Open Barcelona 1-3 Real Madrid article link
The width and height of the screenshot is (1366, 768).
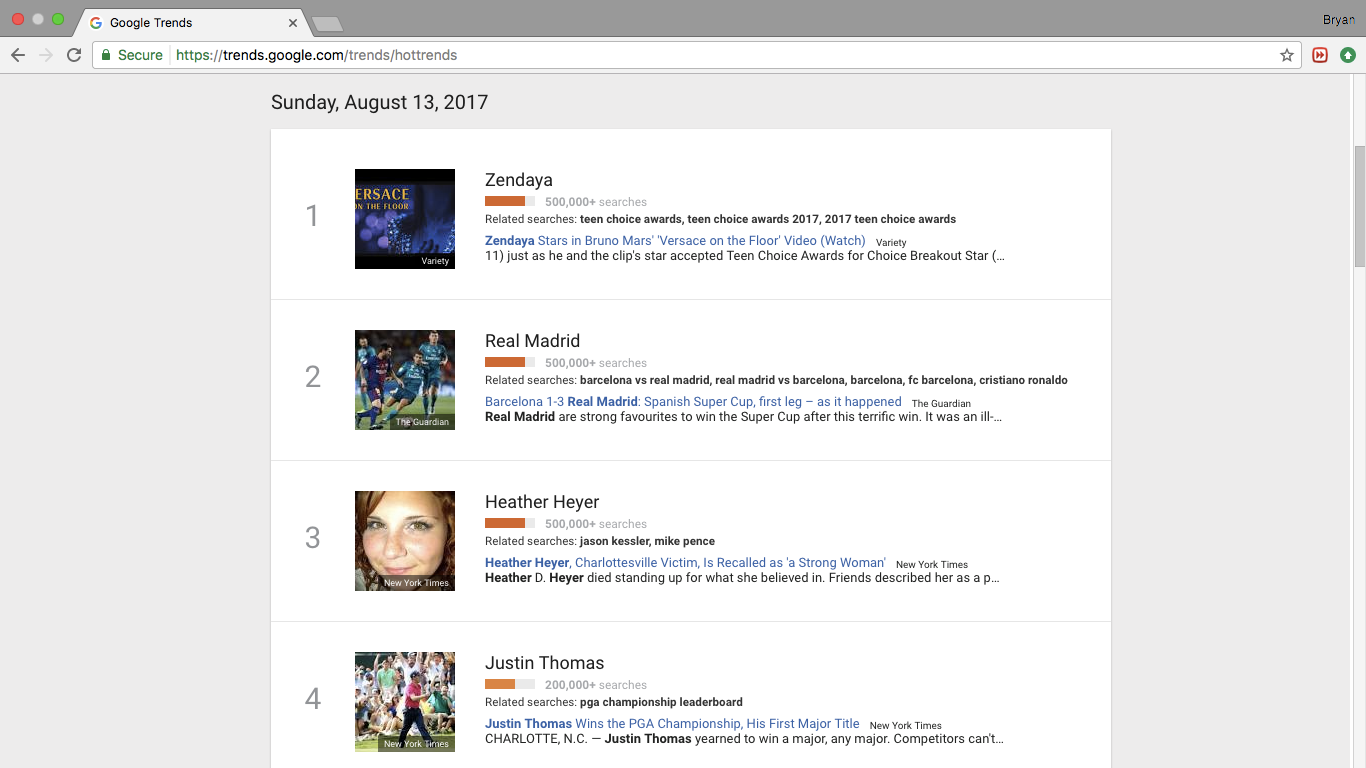click(x=693, y=401)
